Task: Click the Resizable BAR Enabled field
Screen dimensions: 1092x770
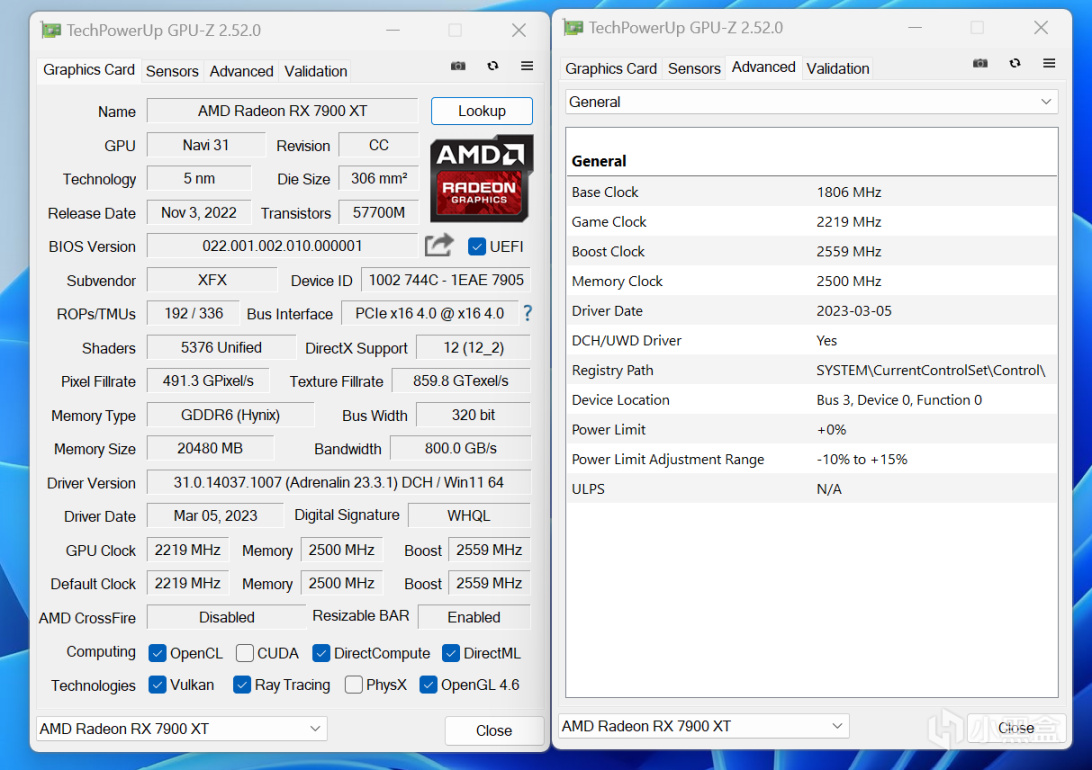Action: coord(474,617)
